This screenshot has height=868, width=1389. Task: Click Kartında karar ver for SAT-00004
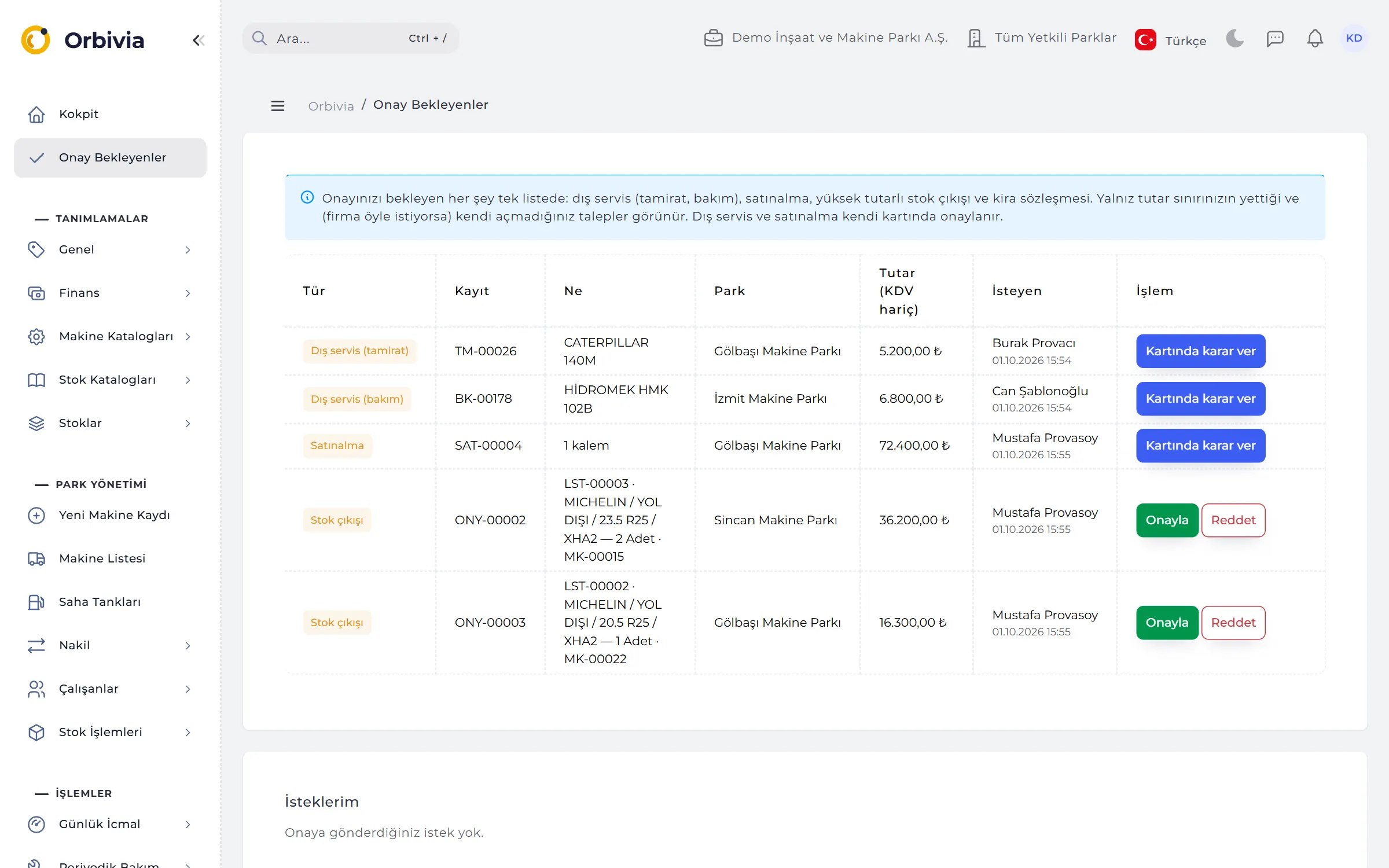pos(1200,446)
